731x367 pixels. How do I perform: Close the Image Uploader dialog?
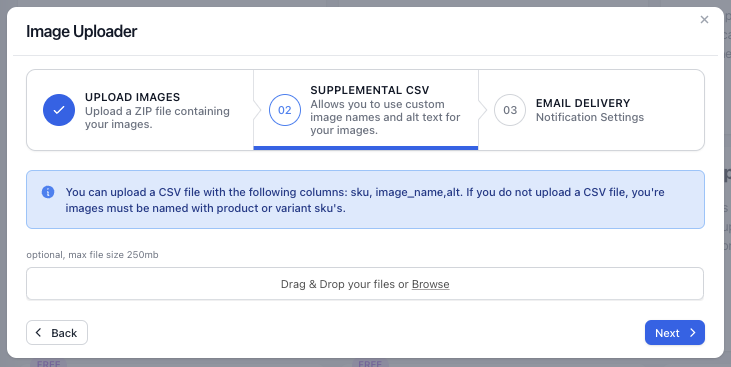[704, 20]
